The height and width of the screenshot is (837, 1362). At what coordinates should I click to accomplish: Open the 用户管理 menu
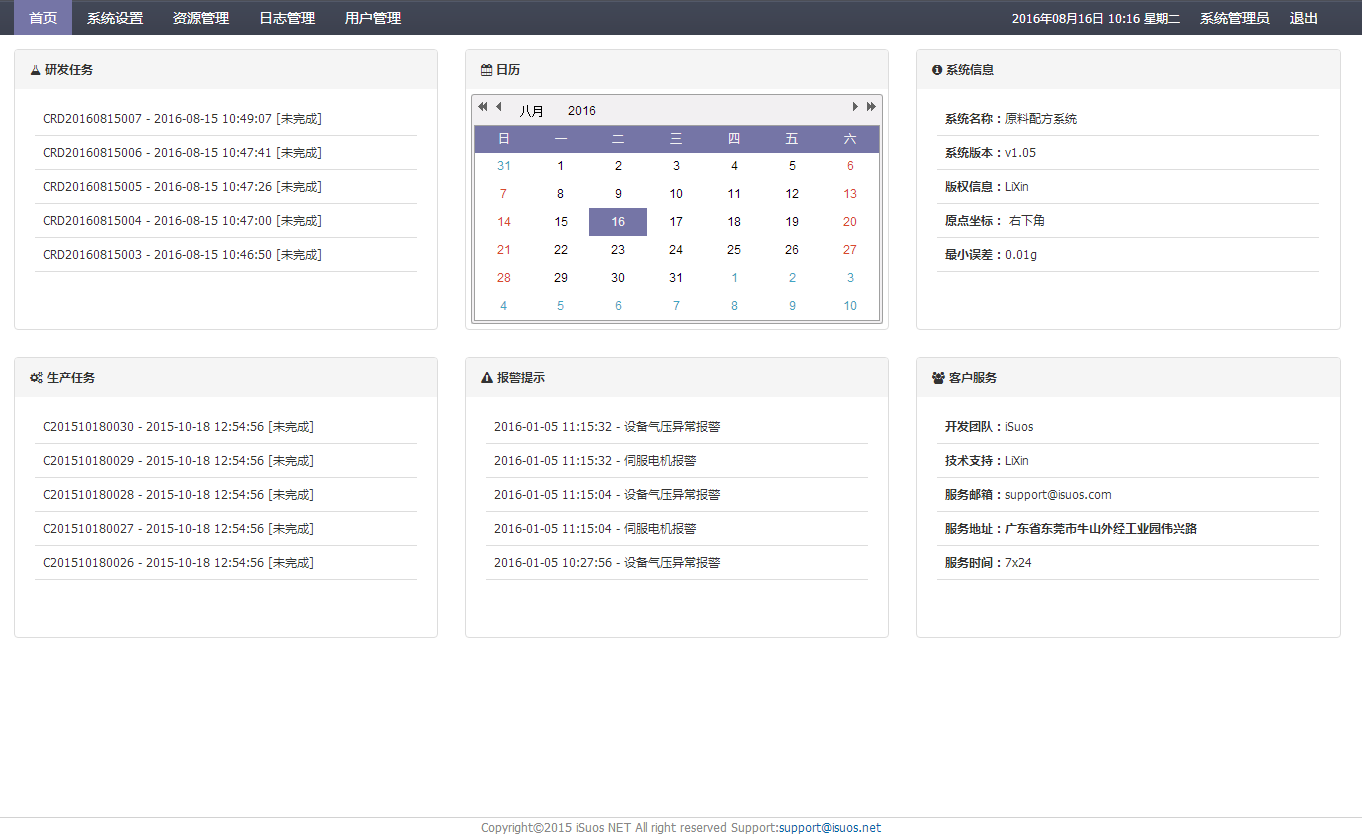[x=373, y=18]
